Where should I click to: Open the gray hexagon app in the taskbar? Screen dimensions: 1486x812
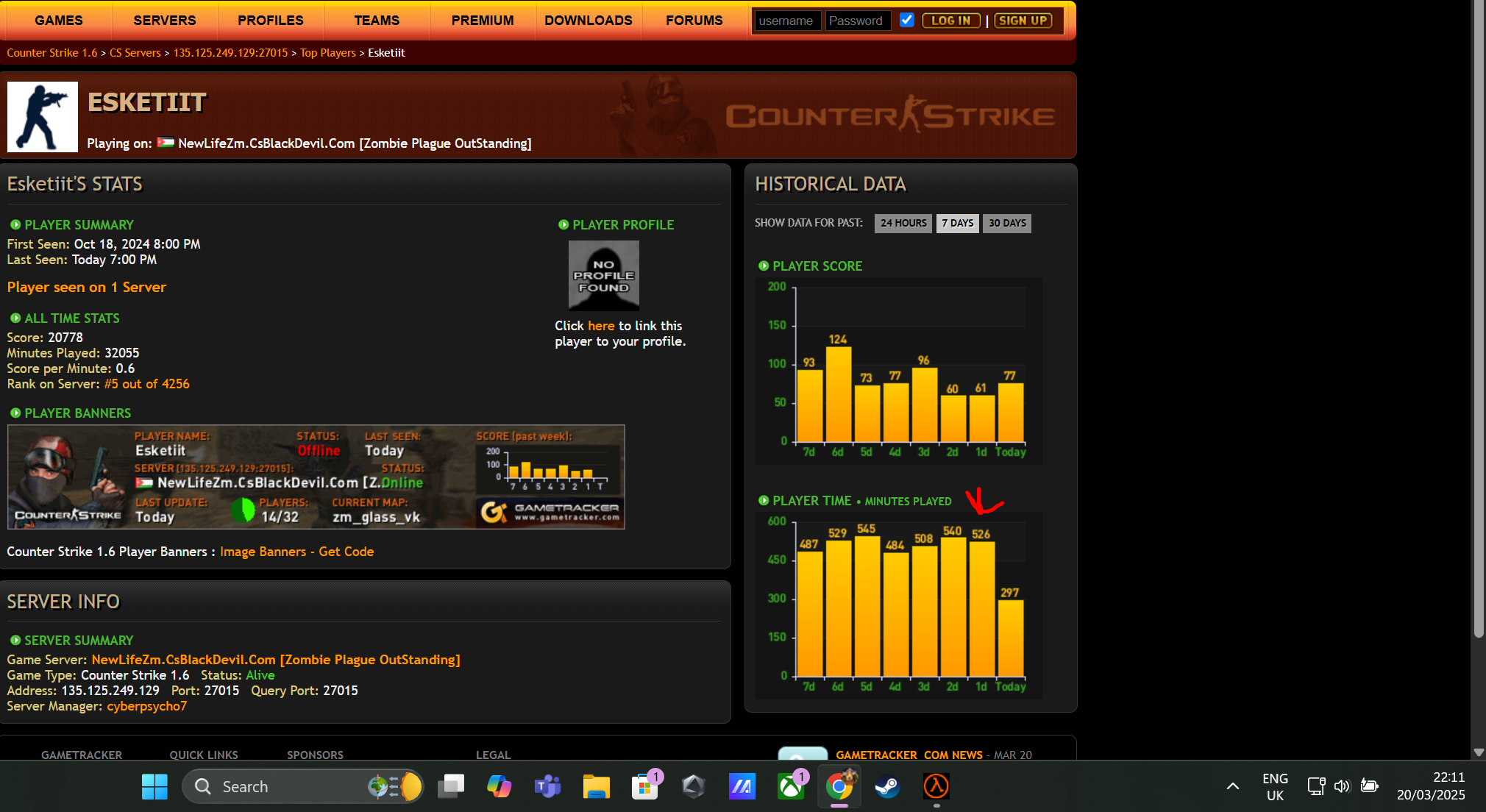pos(694,787)
